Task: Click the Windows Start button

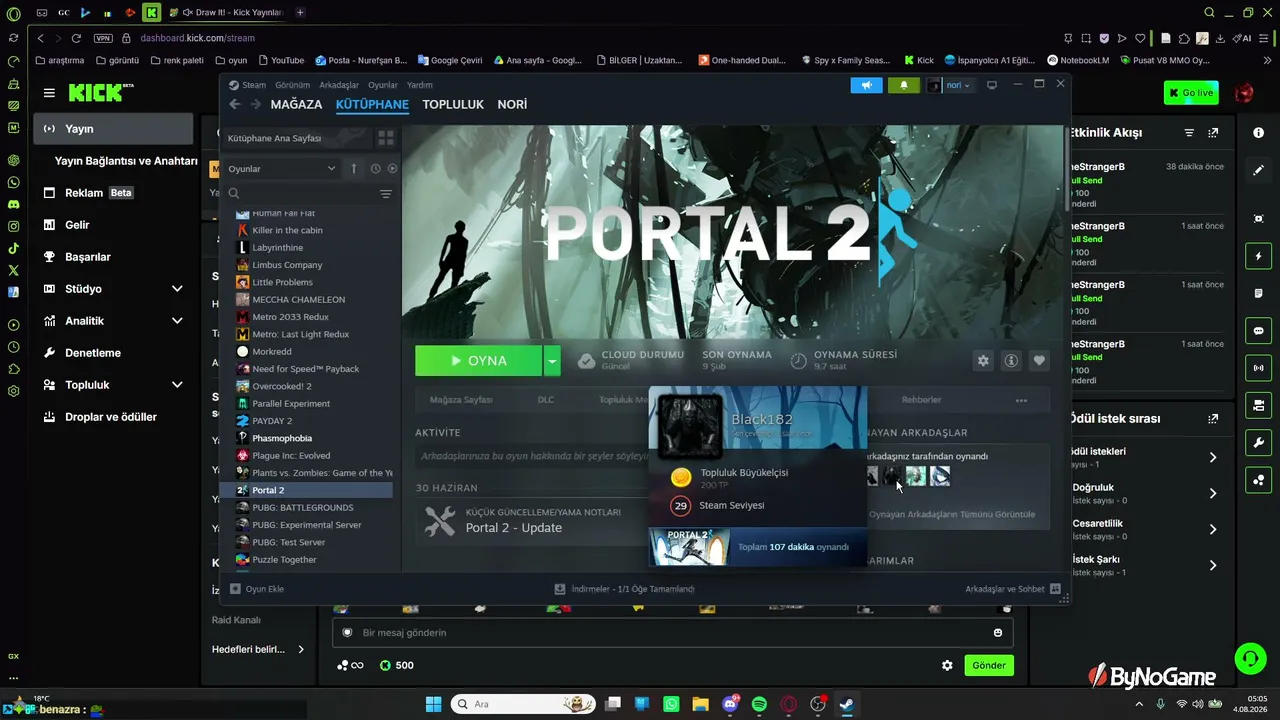Action: [x=434, y=704]
